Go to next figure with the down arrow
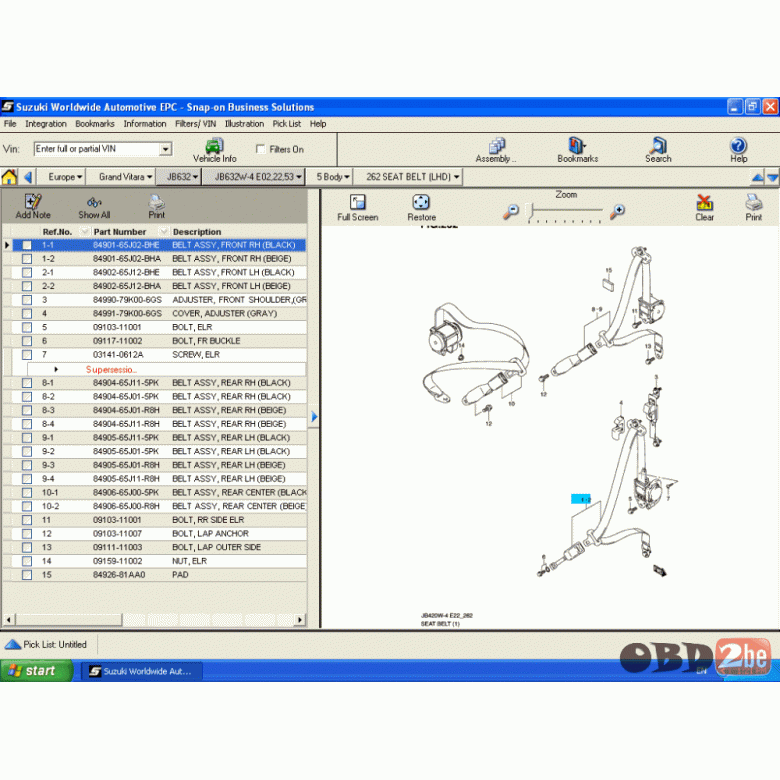Image resolution: width=780 pixels, height=780 pixels. [x=773, y=177]
